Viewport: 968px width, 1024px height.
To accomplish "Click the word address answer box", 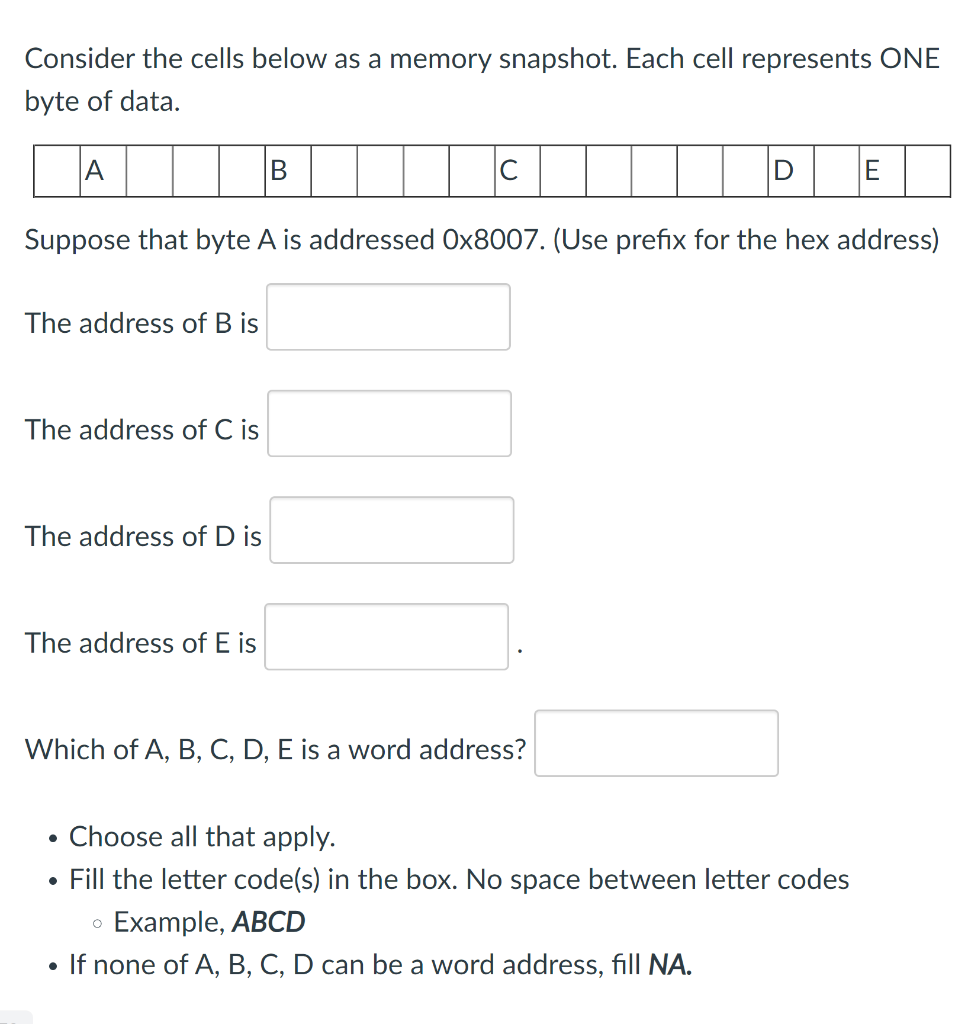I will coord(656,742).
